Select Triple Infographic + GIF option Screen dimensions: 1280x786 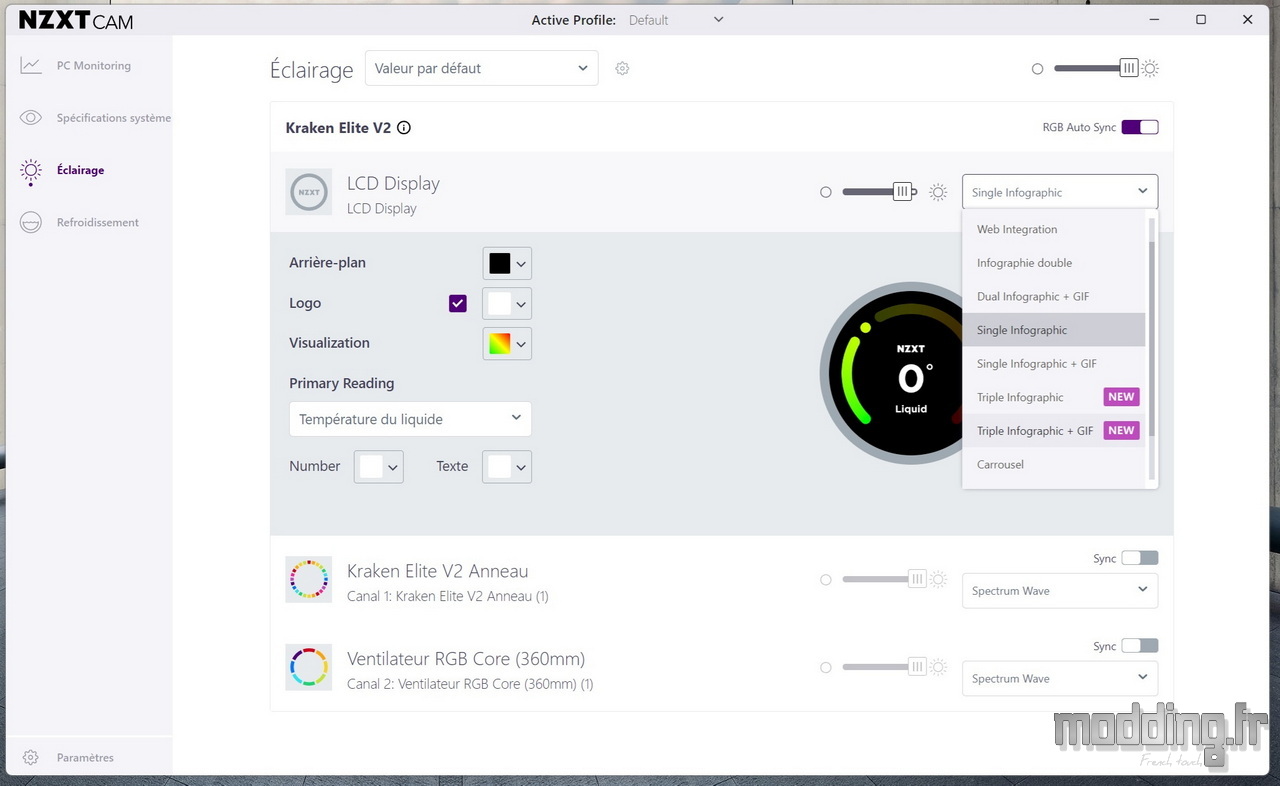point(1054,431)
